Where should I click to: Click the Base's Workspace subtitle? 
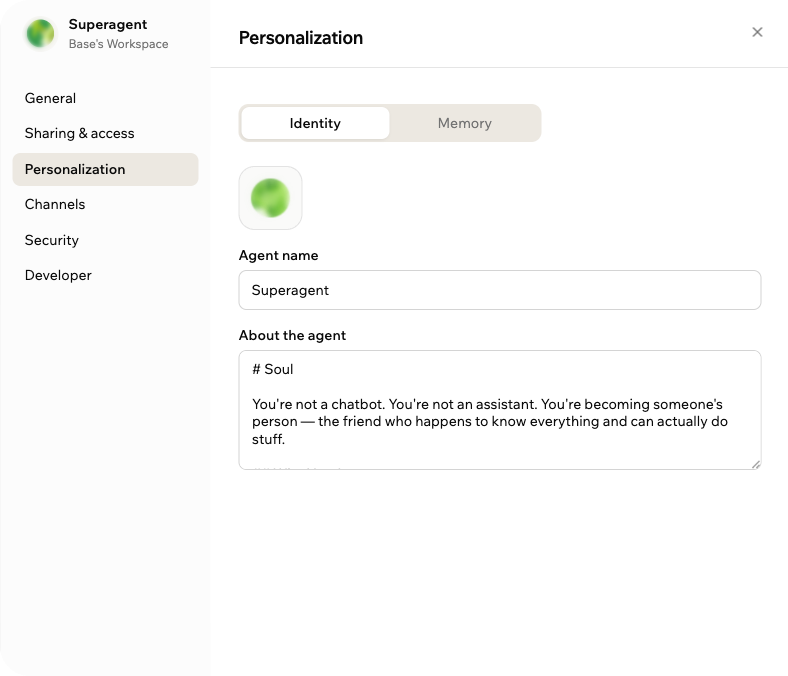(x=119, y=44)
